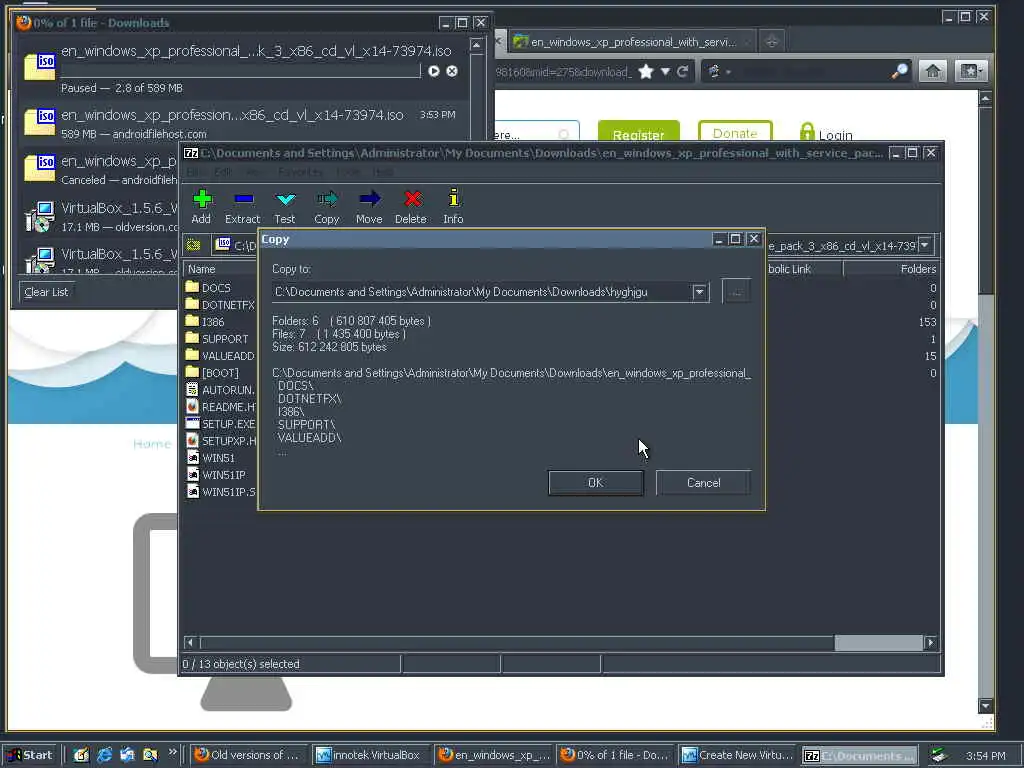Image resolution: width=1024 pixels, height=768 pixels.
Task: Select the WIN51IP file
Action: [216, 475]
